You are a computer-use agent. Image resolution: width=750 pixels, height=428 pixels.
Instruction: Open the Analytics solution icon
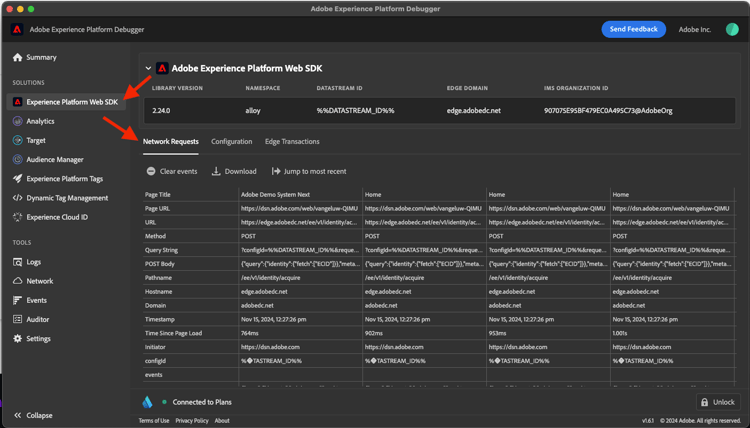[18, 121]
